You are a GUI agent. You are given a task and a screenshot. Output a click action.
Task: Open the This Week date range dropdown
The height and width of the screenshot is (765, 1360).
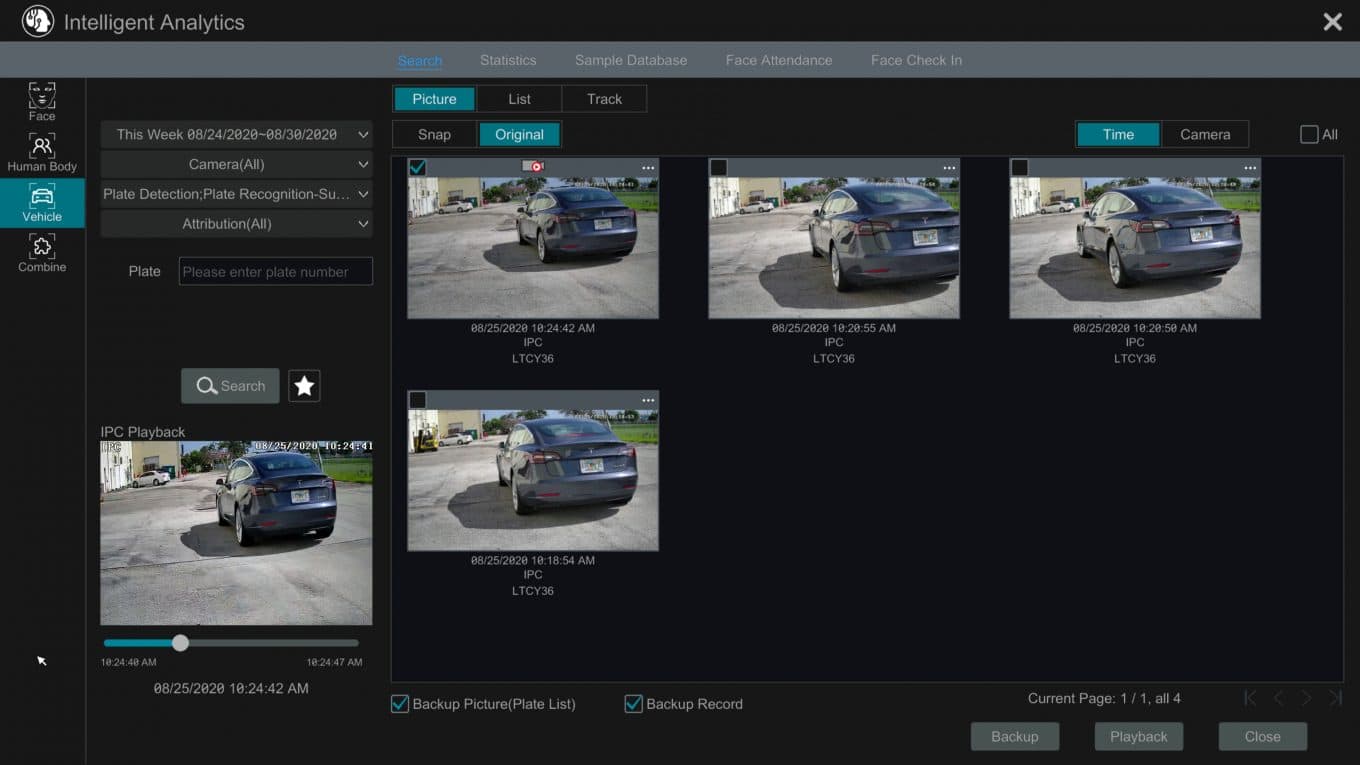236,133
